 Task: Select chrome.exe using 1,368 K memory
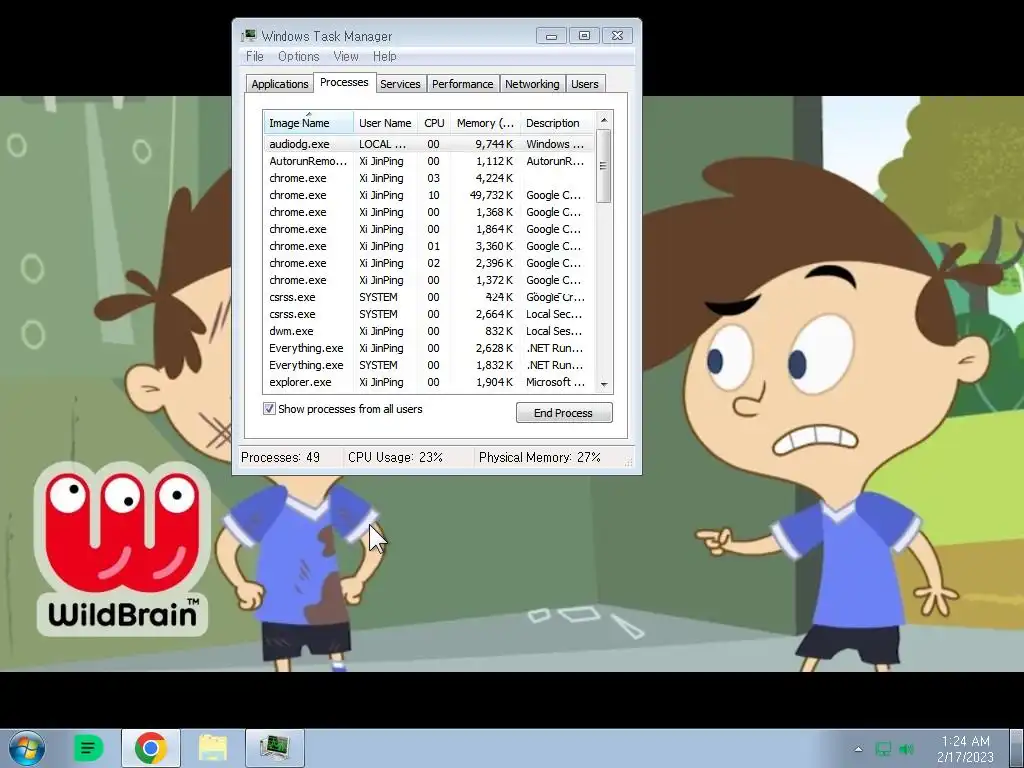pos(429,212)
